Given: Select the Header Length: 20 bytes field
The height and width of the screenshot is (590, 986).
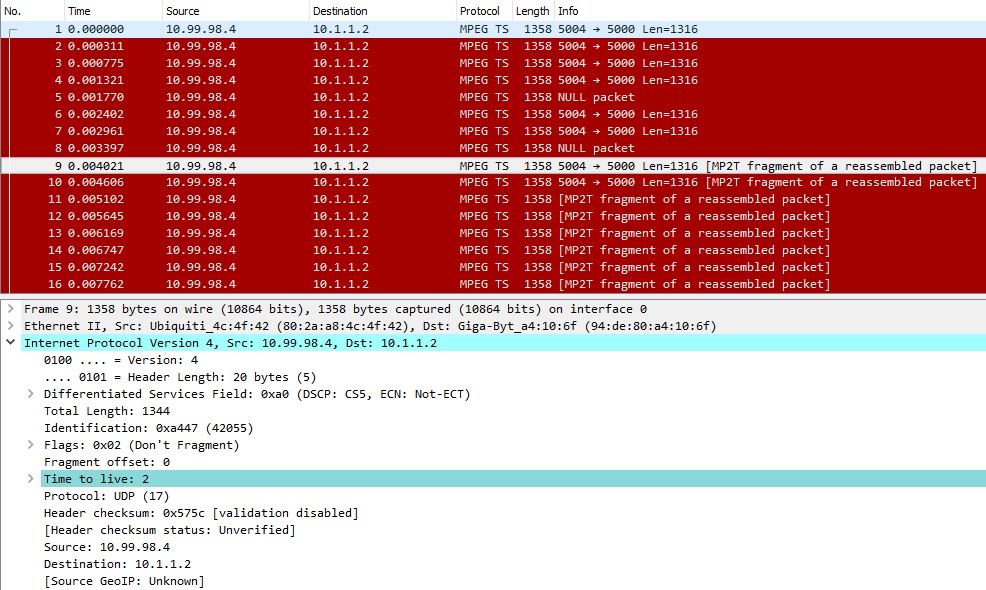Looking at the screenshot, I should (180, 377).
